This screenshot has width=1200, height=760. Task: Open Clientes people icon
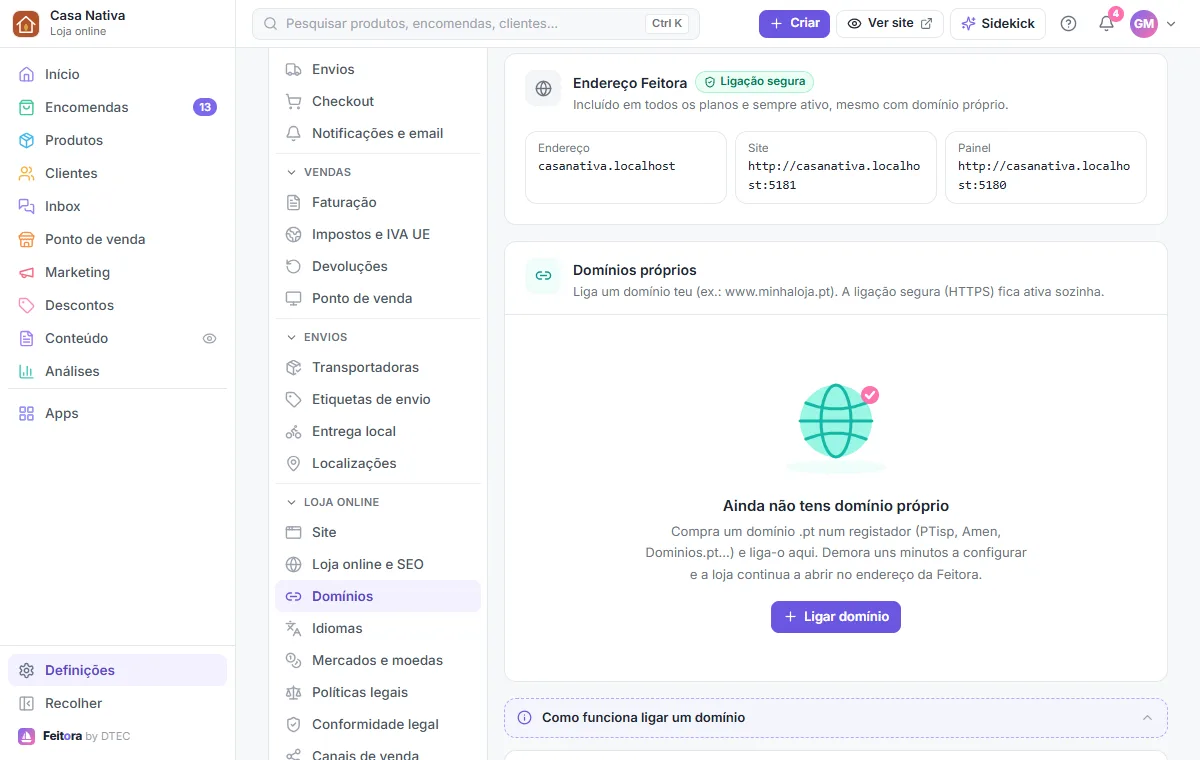pos(26,173)
